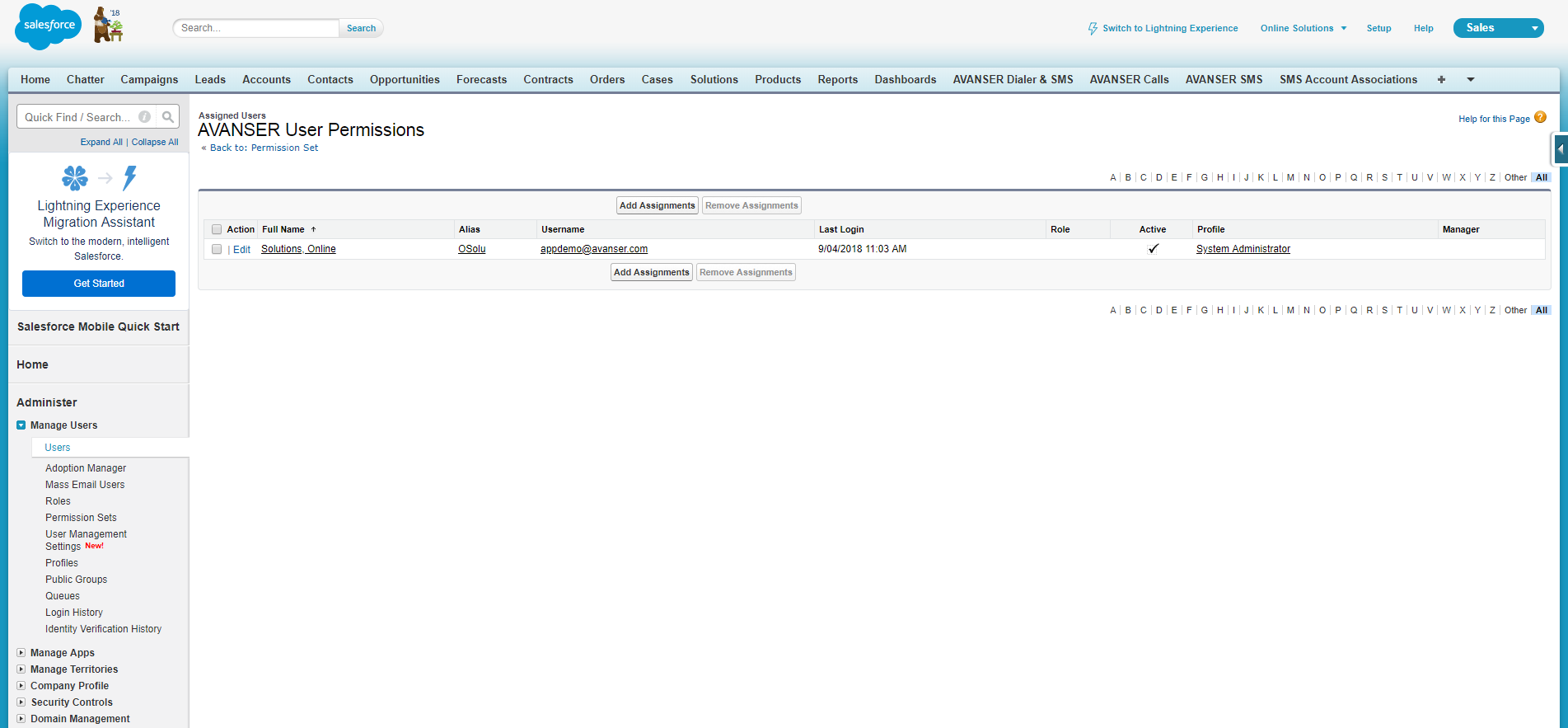The image size is (1568, 728).
Task: Open the Setup link
Action: (x=1378, y=28)
